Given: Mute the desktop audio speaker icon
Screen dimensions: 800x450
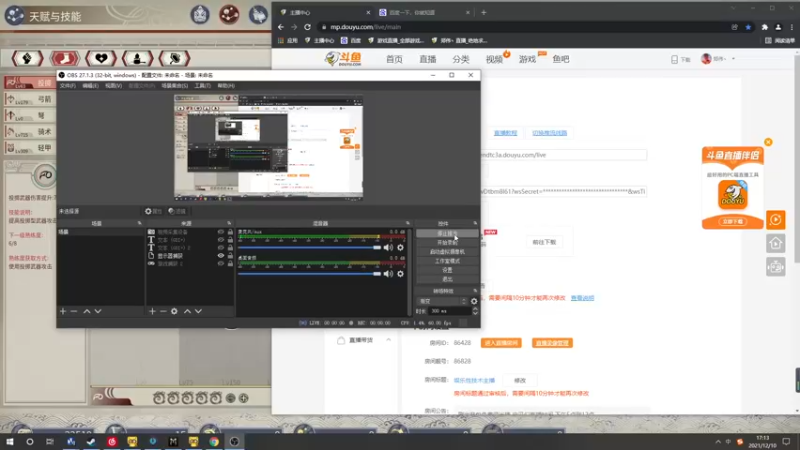Looking at the screenshot, I should click(388, 274).
